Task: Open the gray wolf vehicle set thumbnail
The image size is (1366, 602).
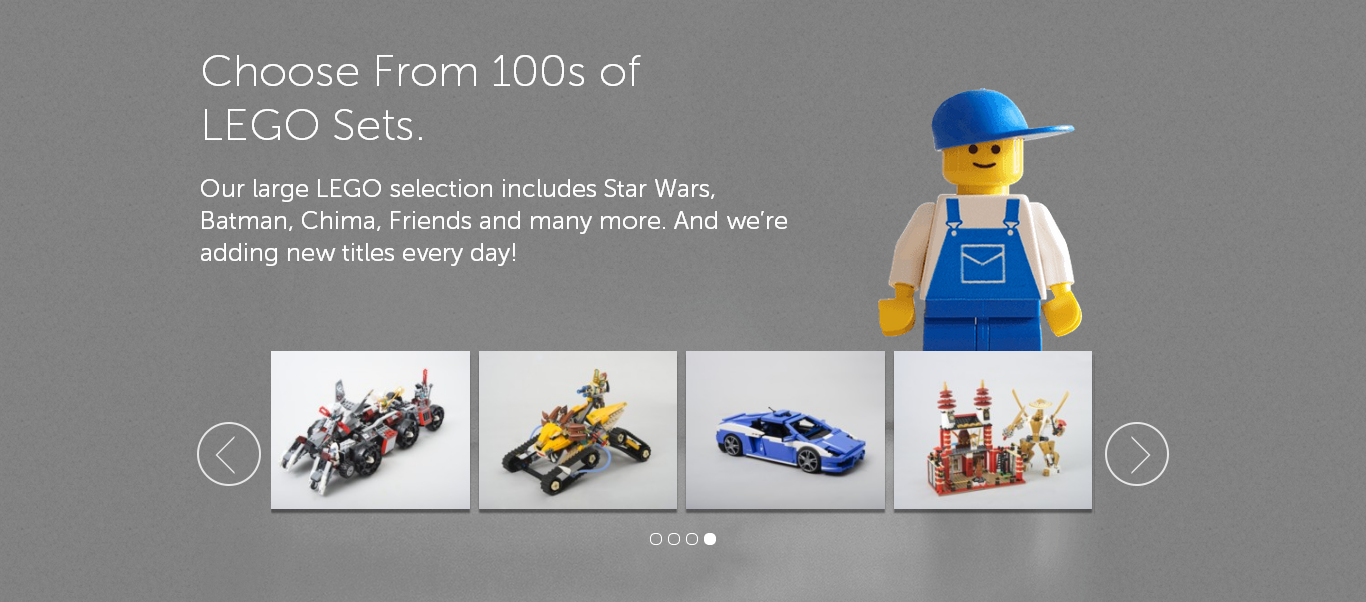Action: (370, 430)
